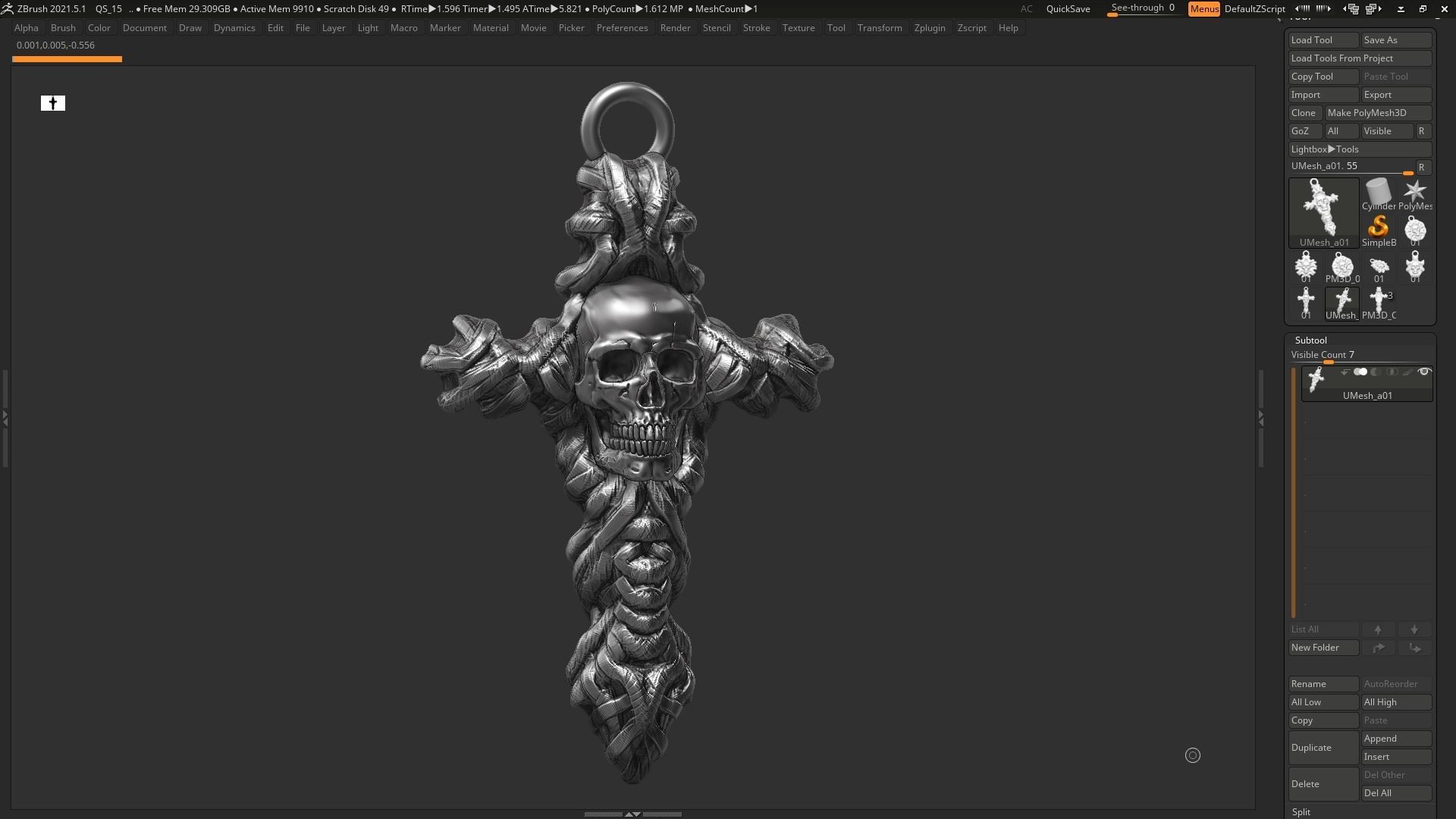Open the Brush menu
The height and width of the screenshot is (819, 1456).
tap(63, 28)
